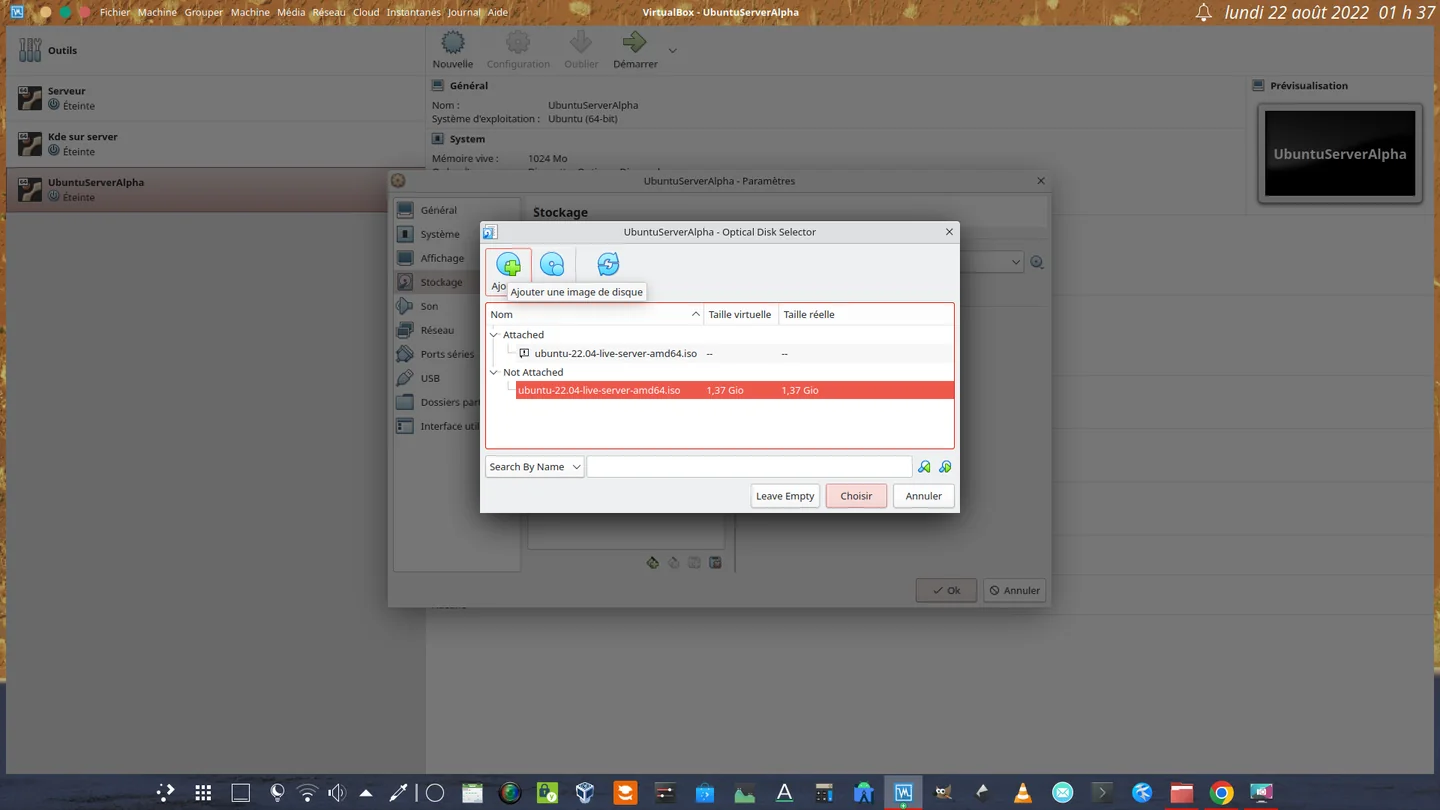This screenshot has width=1440, height=810.
Task: Open the Média menu
Action: [x=291, y=12]
